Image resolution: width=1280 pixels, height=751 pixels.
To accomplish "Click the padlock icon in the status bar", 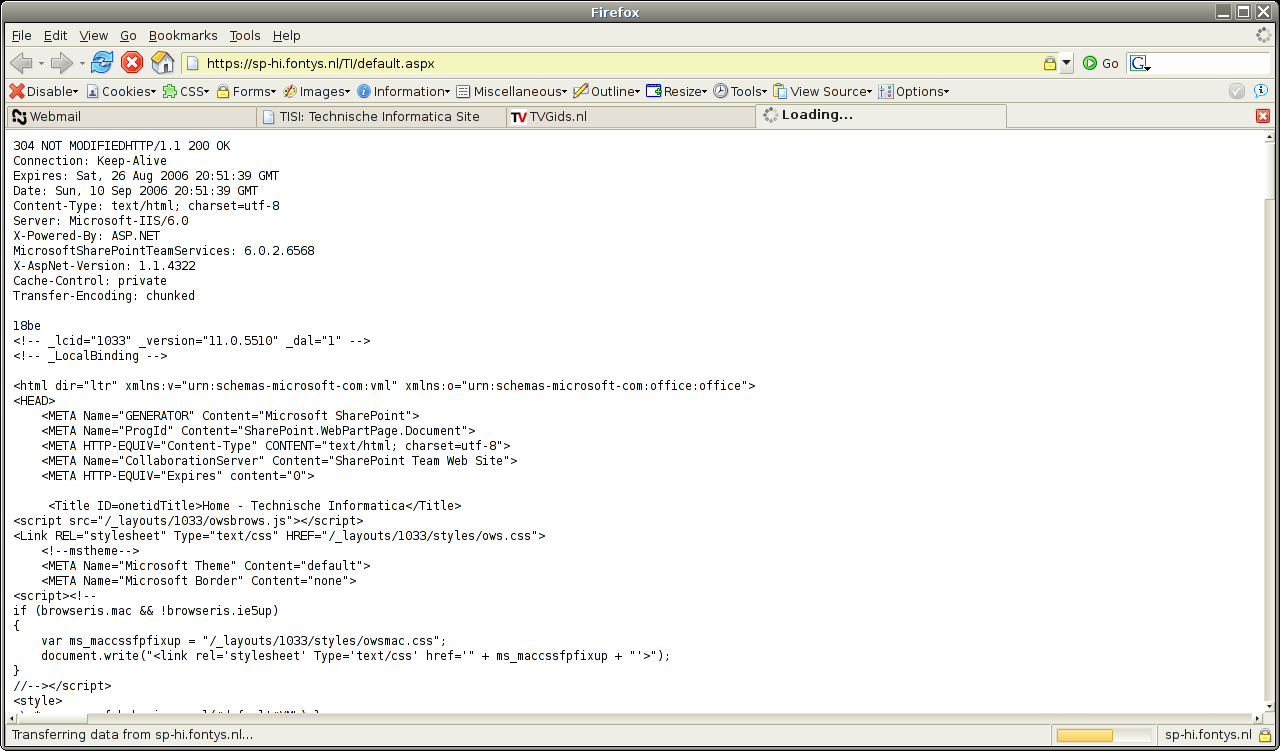I will click(1264, 735).
